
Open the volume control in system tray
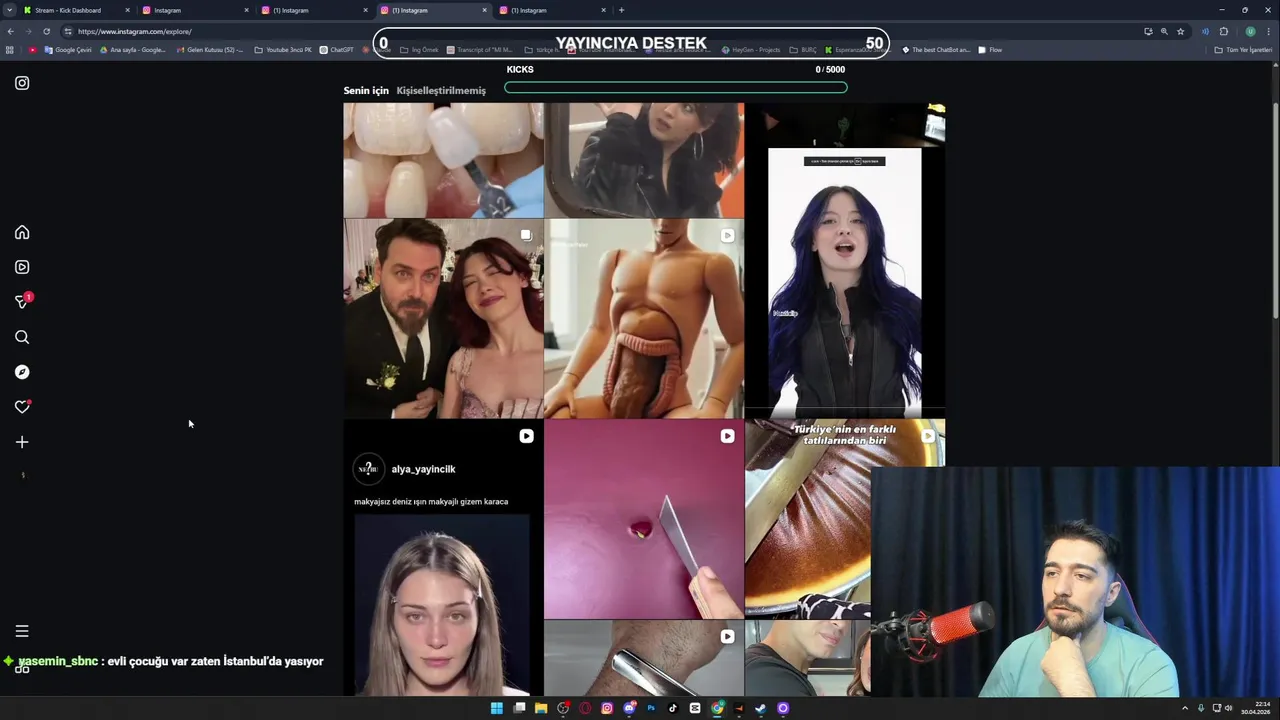point(1229,708)
